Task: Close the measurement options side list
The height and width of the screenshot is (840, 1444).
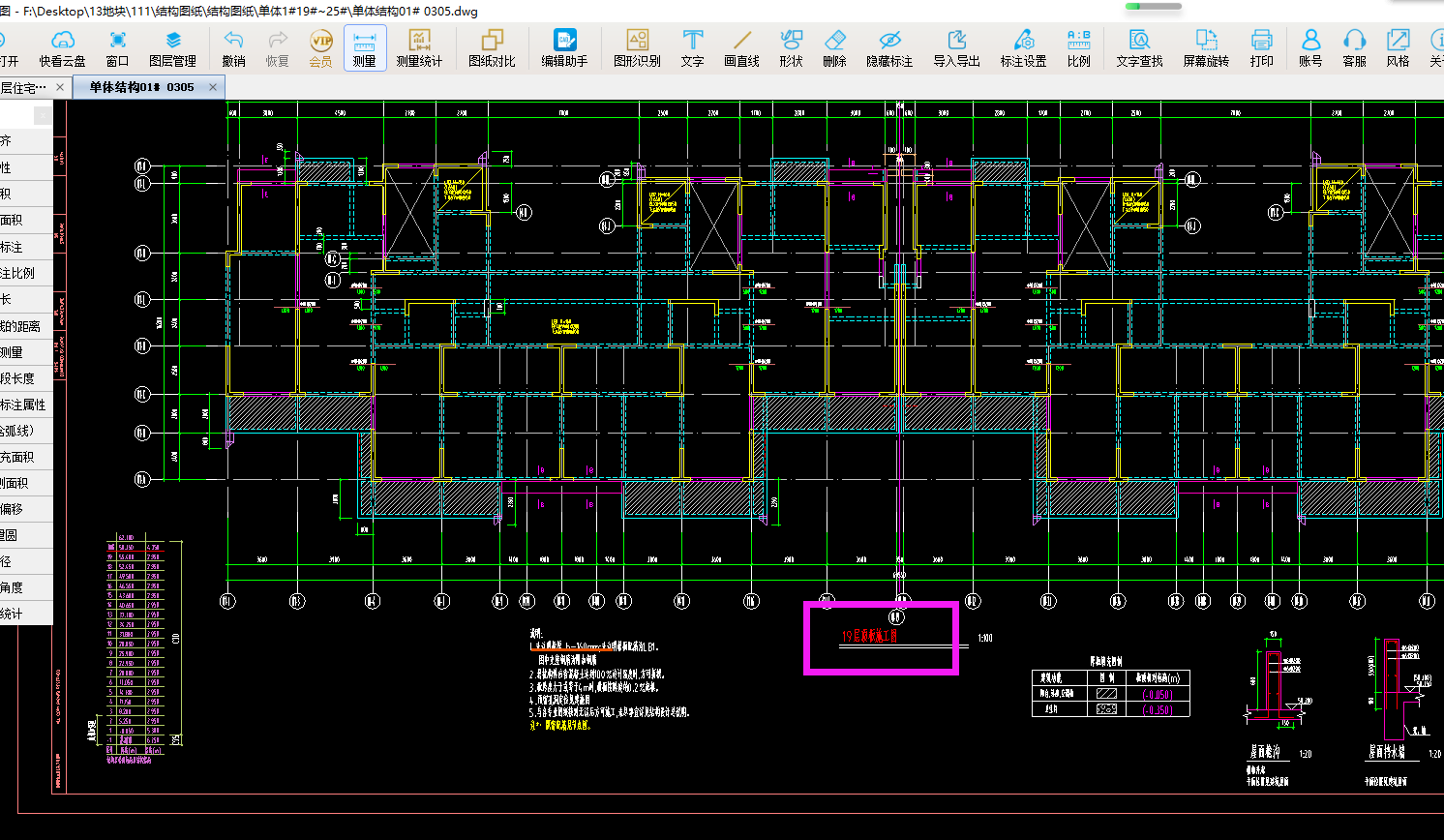Action: pos(43,116)
